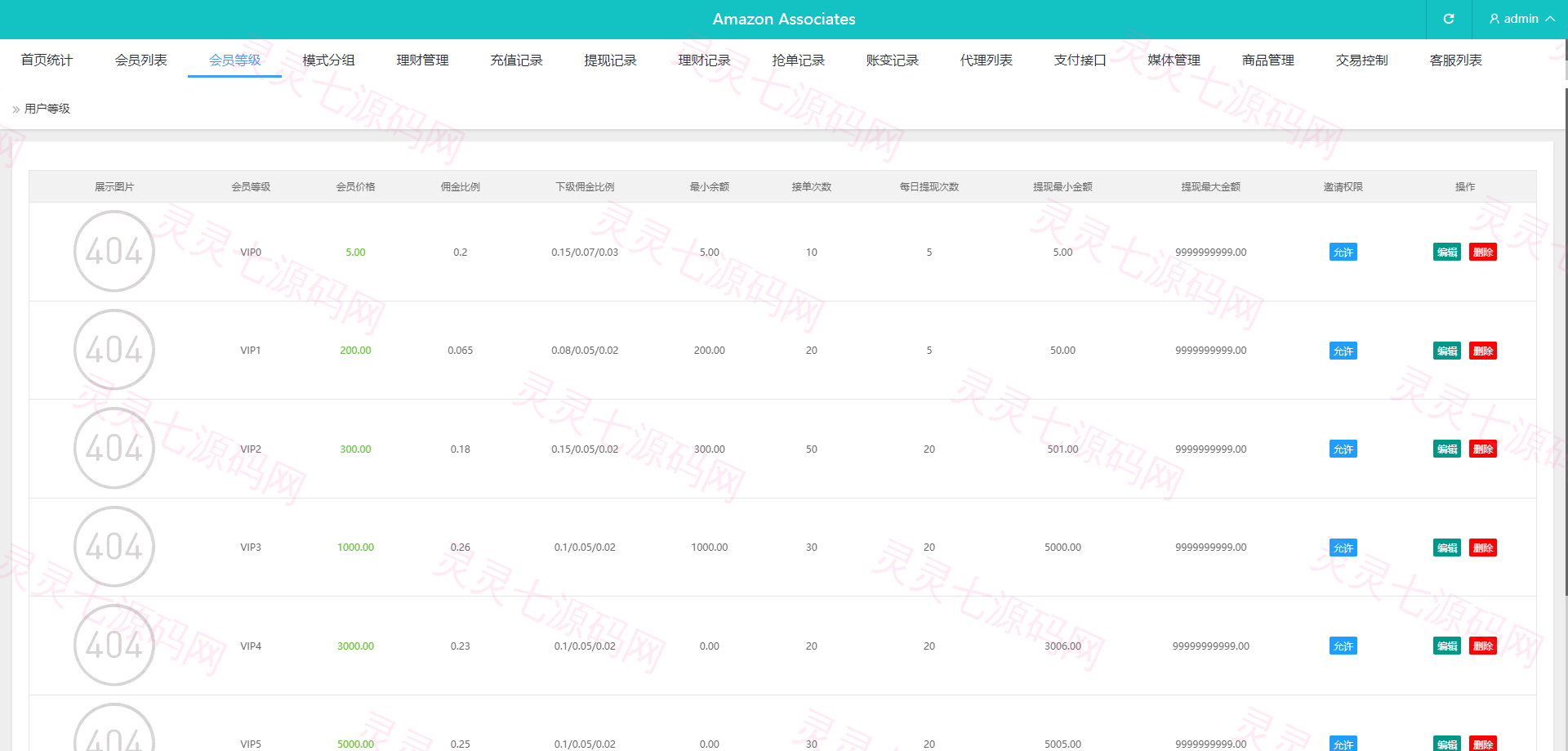Delete the VIP3 level

1483,548
